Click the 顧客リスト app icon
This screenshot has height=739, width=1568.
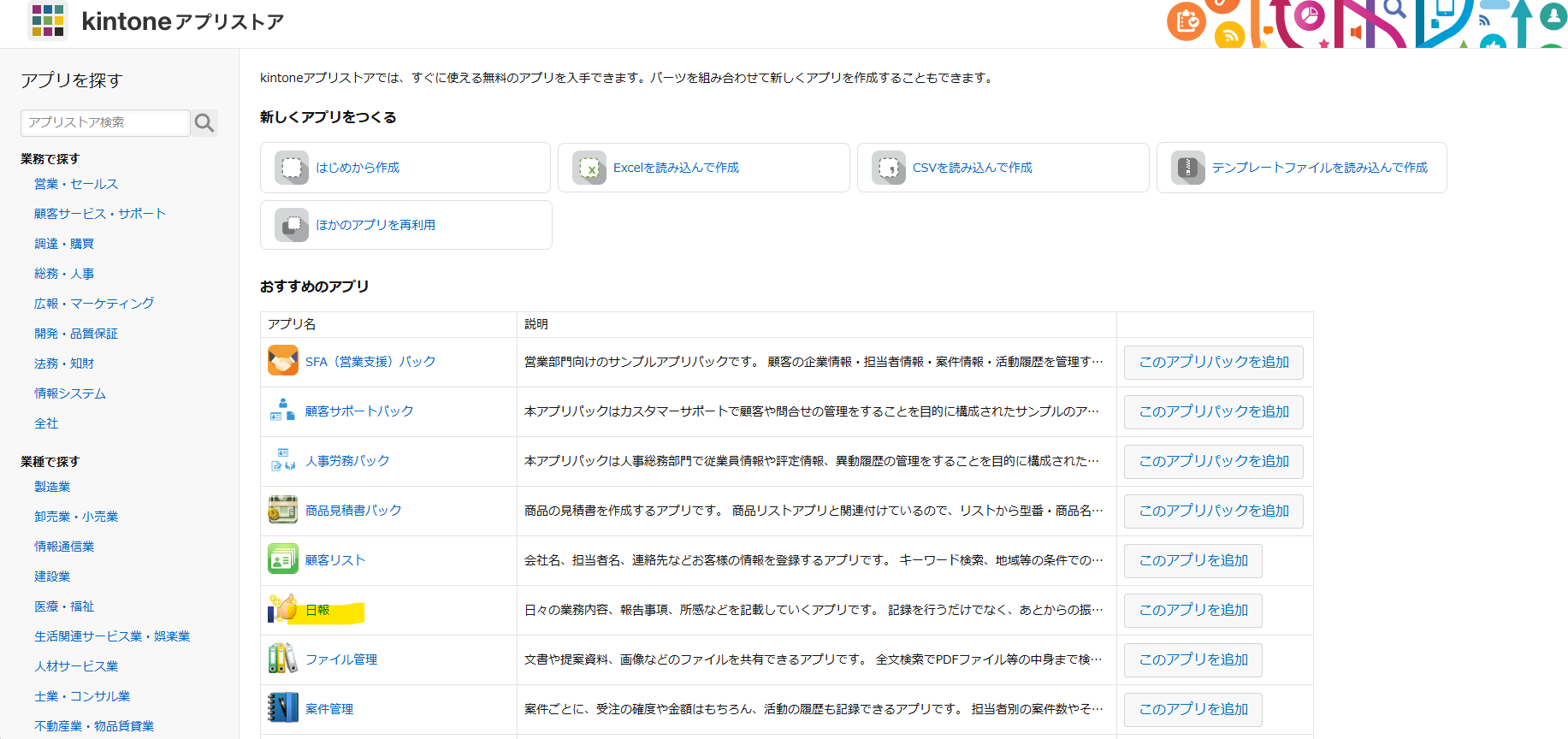coord(283,559)
